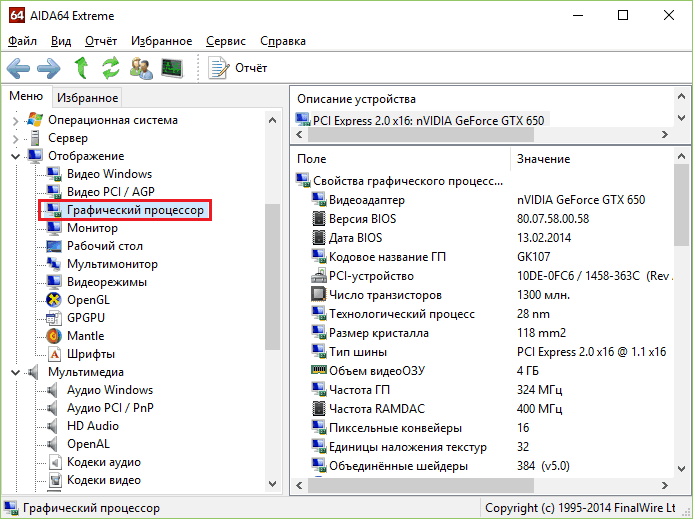693x519 pixels.
Task: Click the green Refresh arrows icon
Action: point(110,68)
